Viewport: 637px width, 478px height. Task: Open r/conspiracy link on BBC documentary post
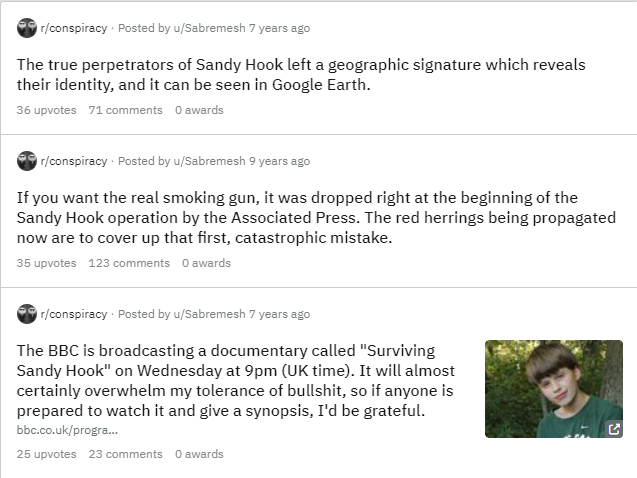74,314
